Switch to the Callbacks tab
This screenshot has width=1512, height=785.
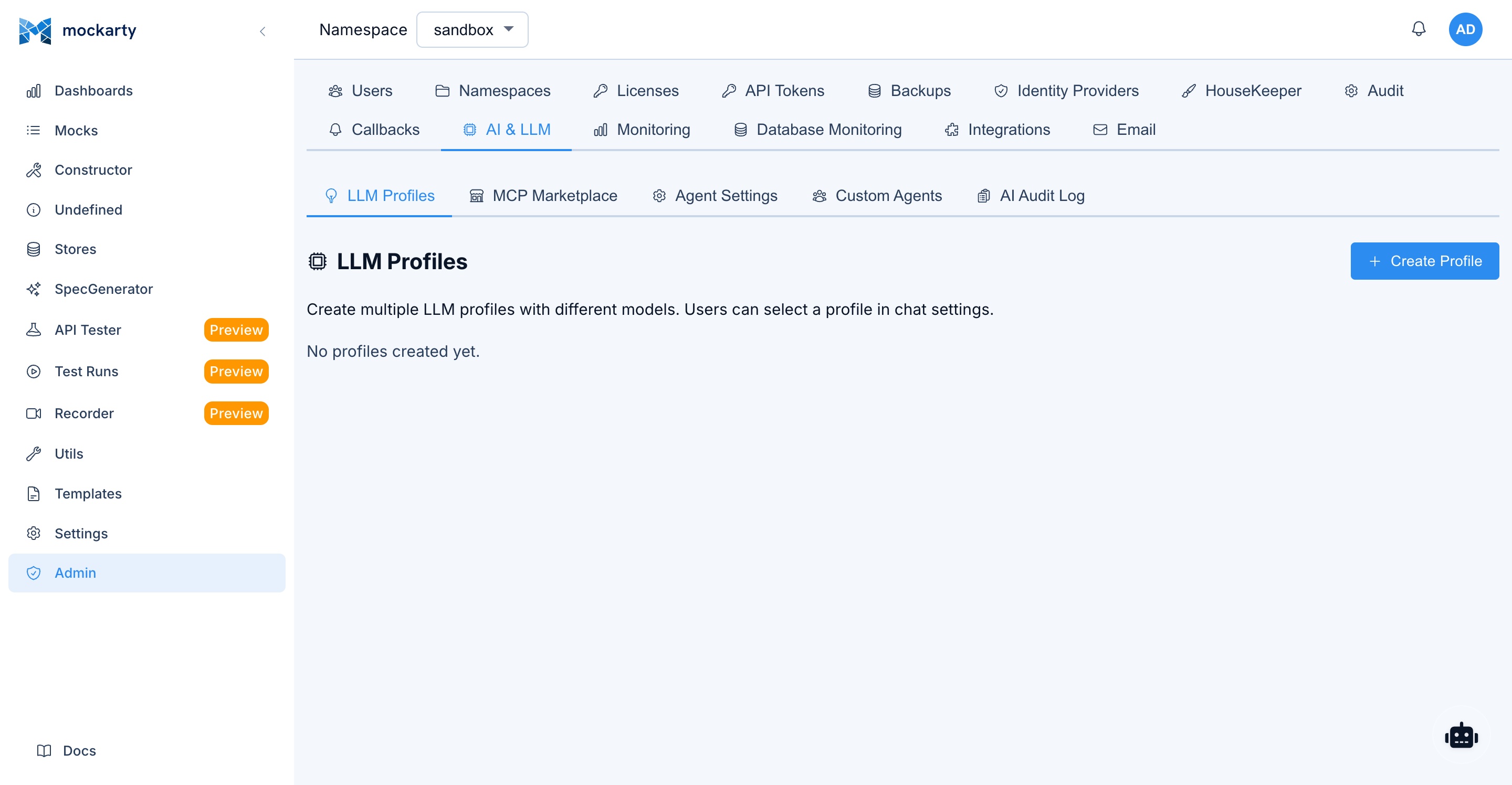click(374, 130)
